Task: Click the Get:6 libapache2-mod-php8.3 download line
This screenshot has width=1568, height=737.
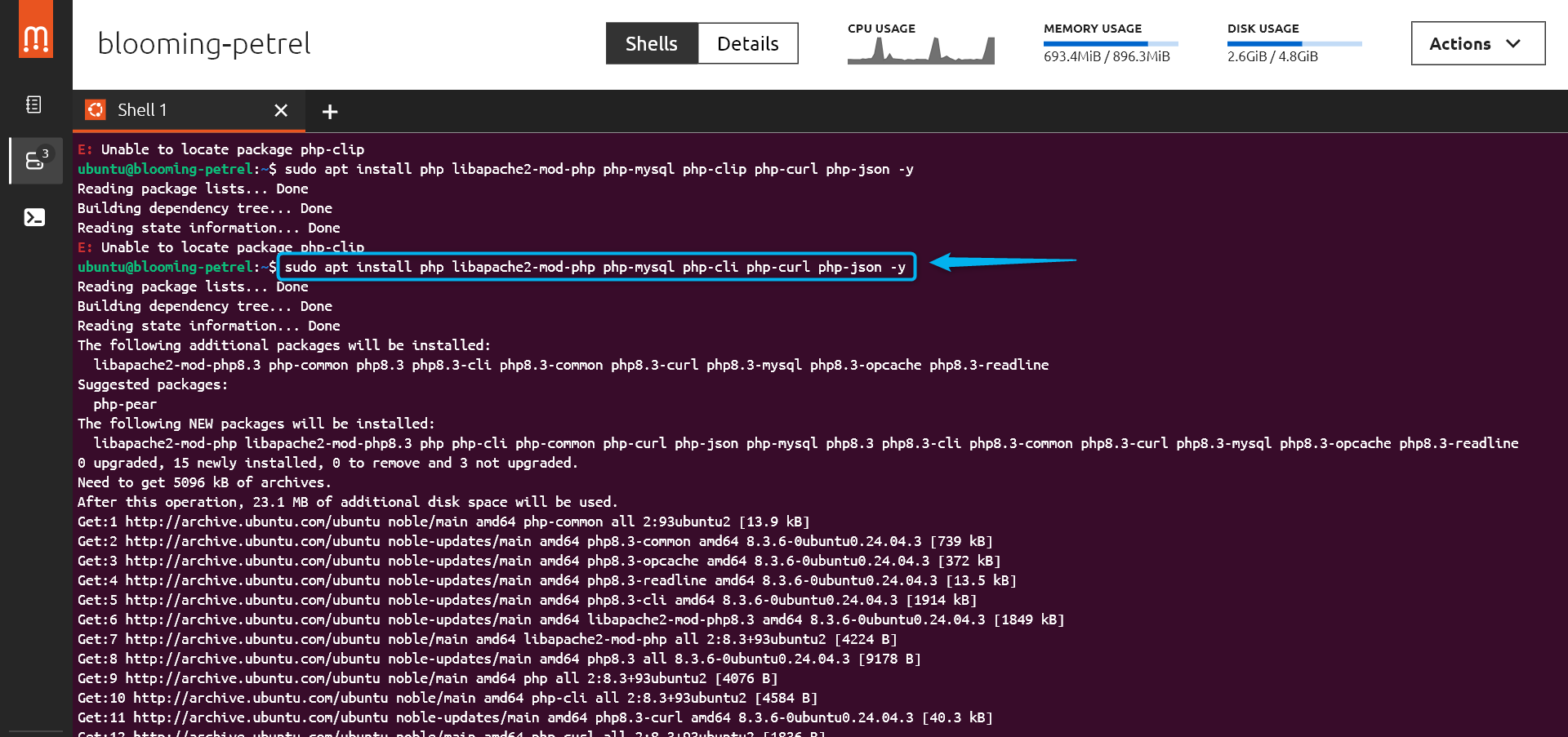Action: [571, 619]
